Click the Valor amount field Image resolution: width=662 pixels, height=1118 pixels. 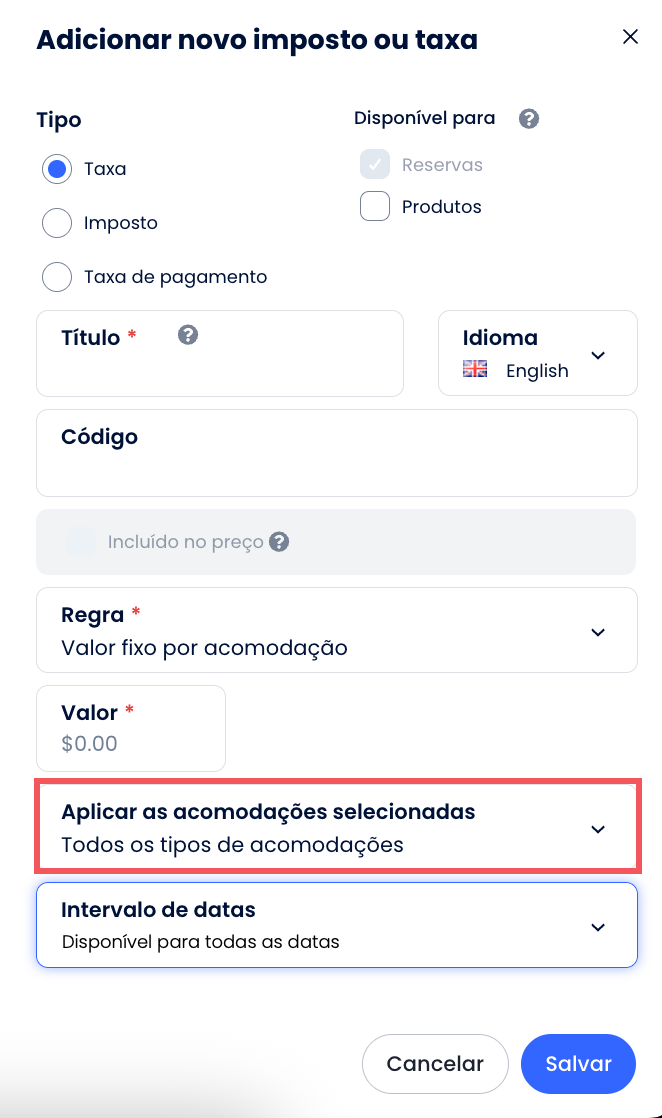(x=130, y=744)
